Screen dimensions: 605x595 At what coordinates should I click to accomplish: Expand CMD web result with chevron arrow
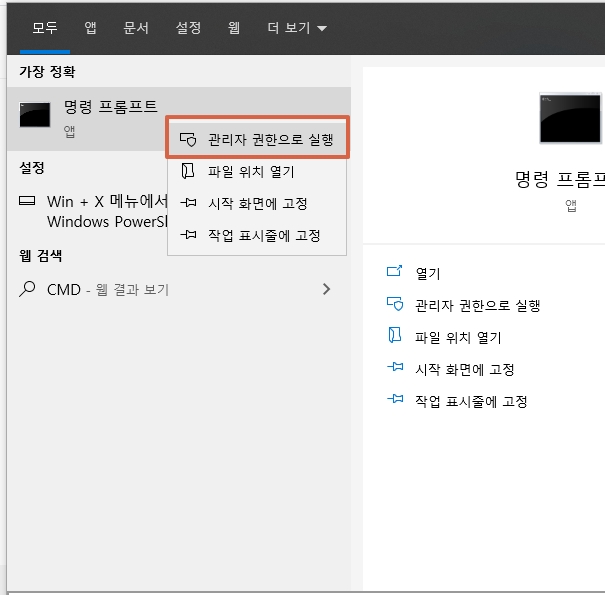326,289
